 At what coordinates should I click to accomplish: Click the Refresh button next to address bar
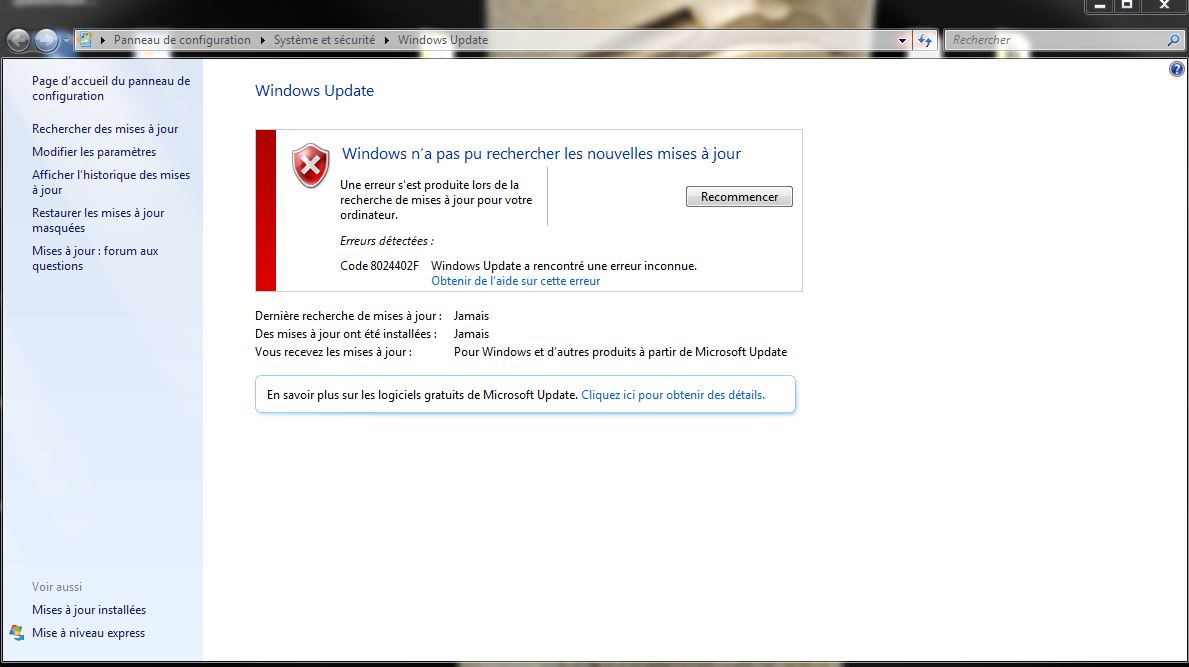[924, 40]
